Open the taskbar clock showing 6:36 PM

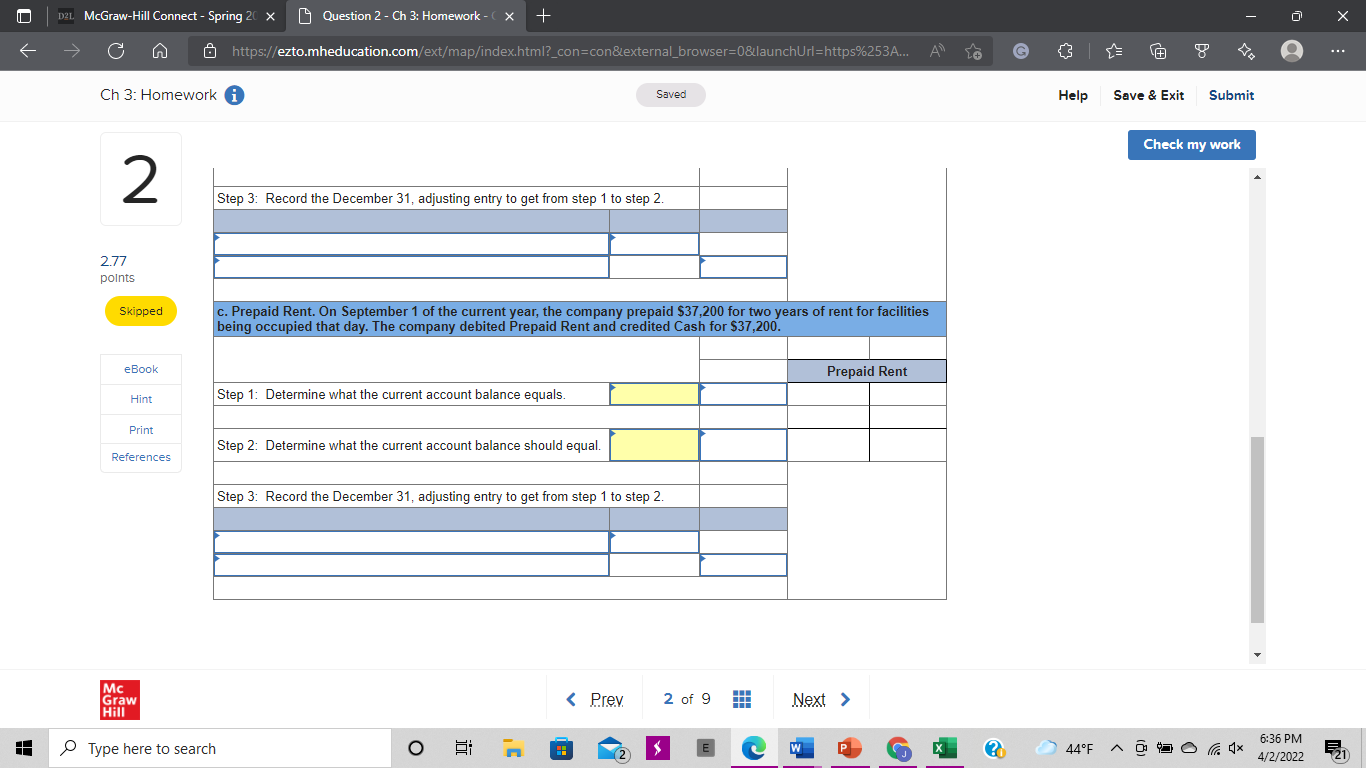tap(1279, 748)
